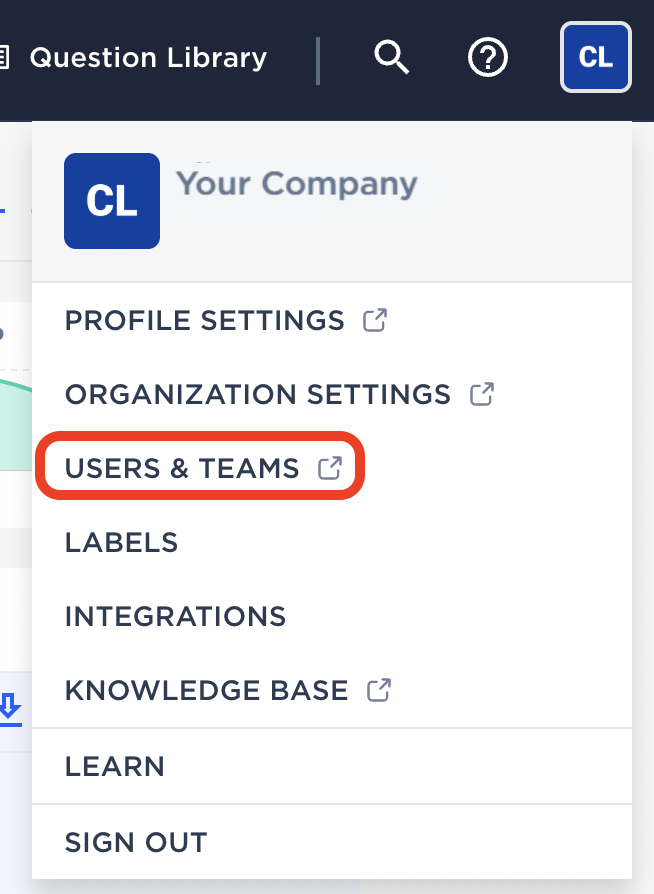Click Knowledge Base external link icon
The width and height of the screenshot is (654, 894).
point(379,690)
